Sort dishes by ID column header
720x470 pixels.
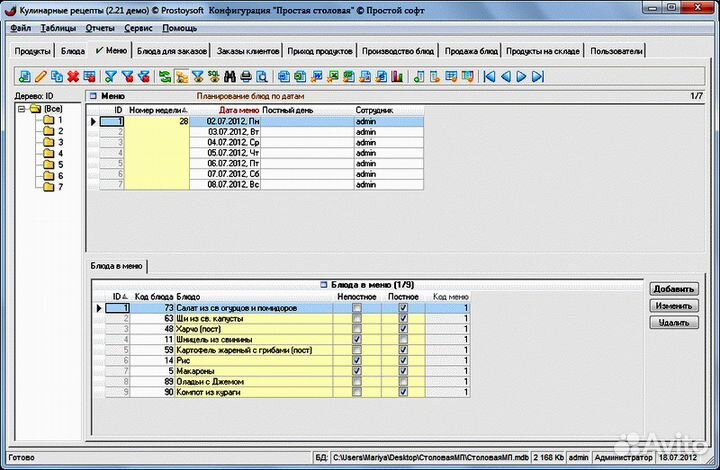(117, 296)
